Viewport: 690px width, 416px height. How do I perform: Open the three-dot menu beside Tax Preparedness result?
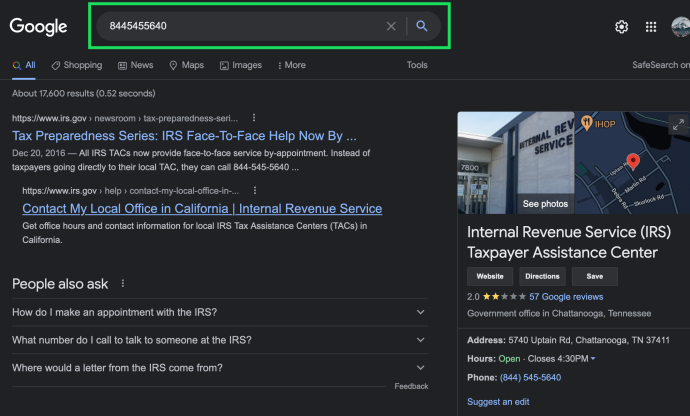254,118
